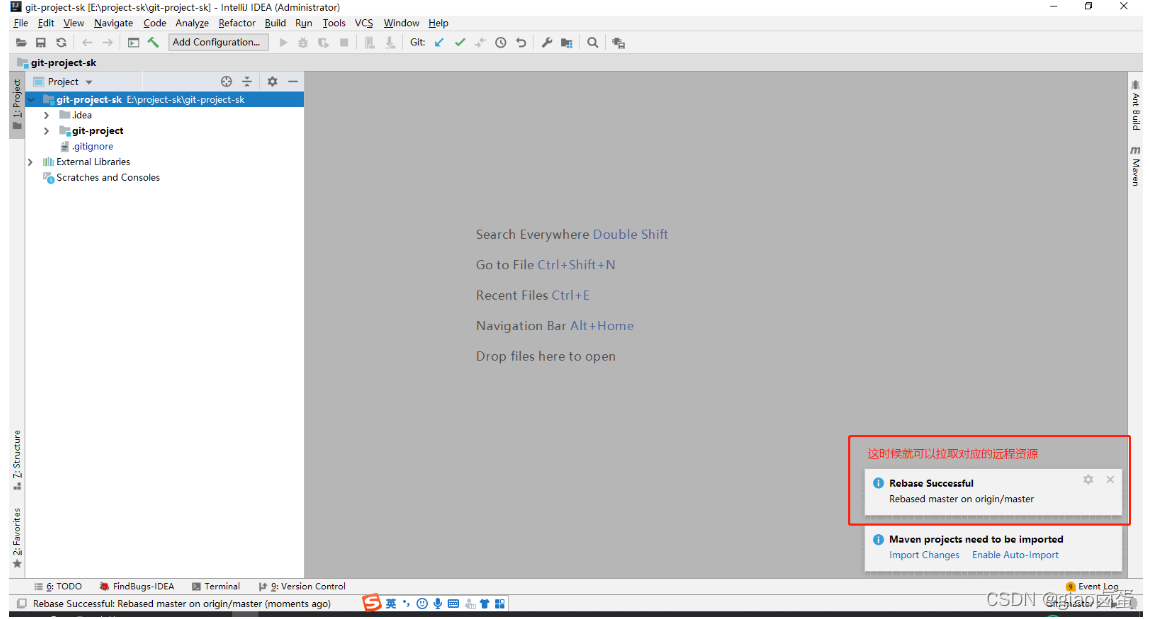The image size is (1149, 619).
Task: Open the Help menu
Action: click(x=438, y=23)
